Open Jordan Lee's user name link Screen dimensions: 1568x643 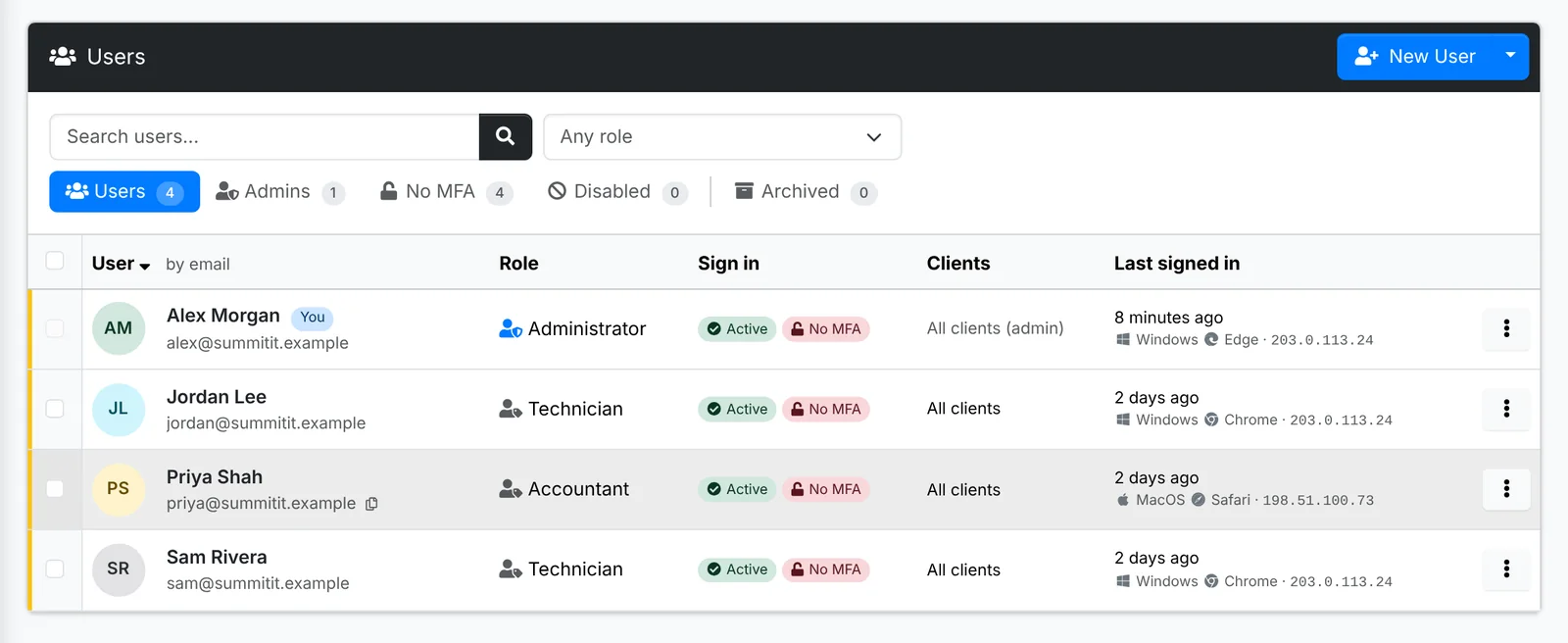tap(217, 397)
